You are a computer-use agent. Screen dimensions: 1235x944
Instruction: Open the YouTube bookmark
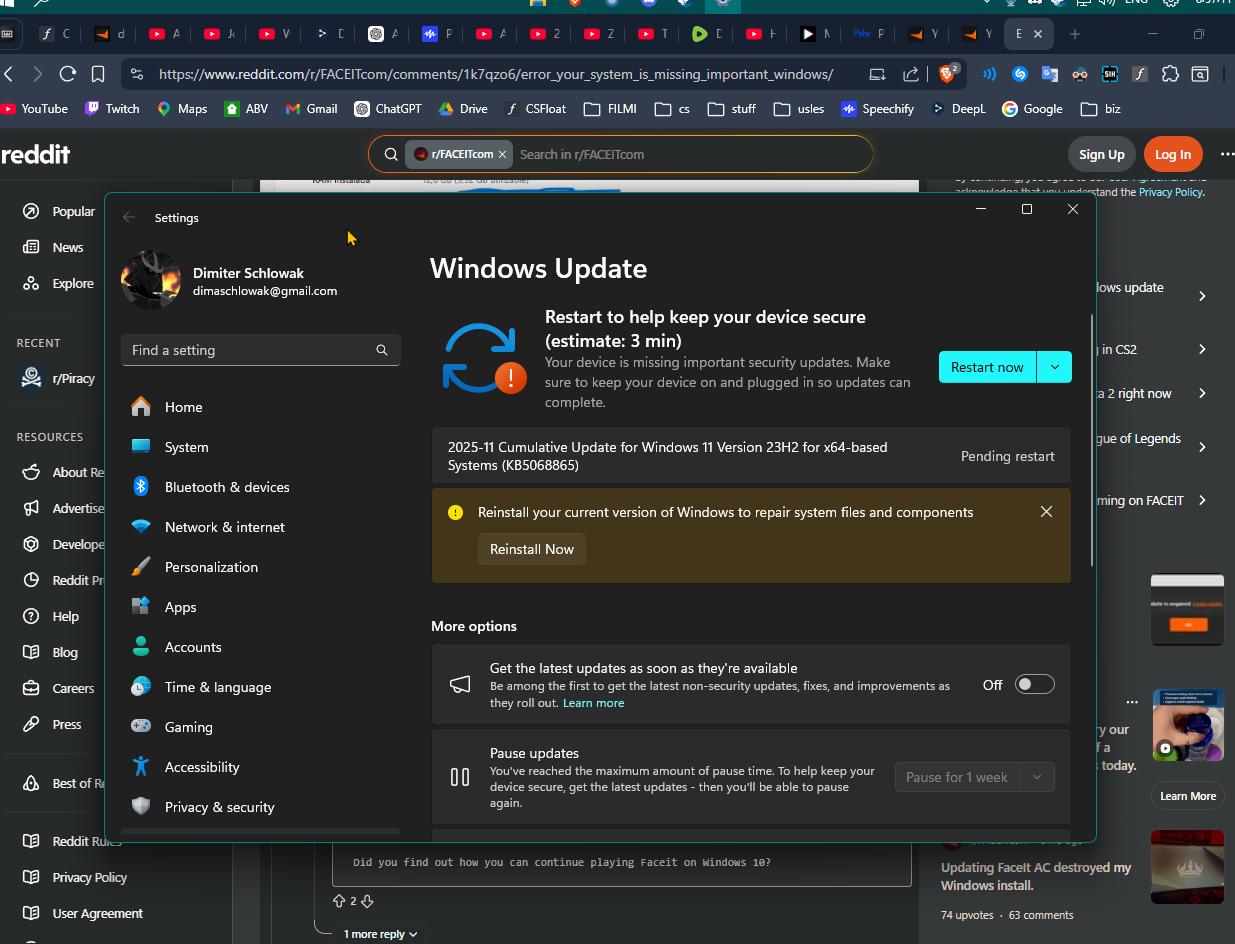[34, 108]
